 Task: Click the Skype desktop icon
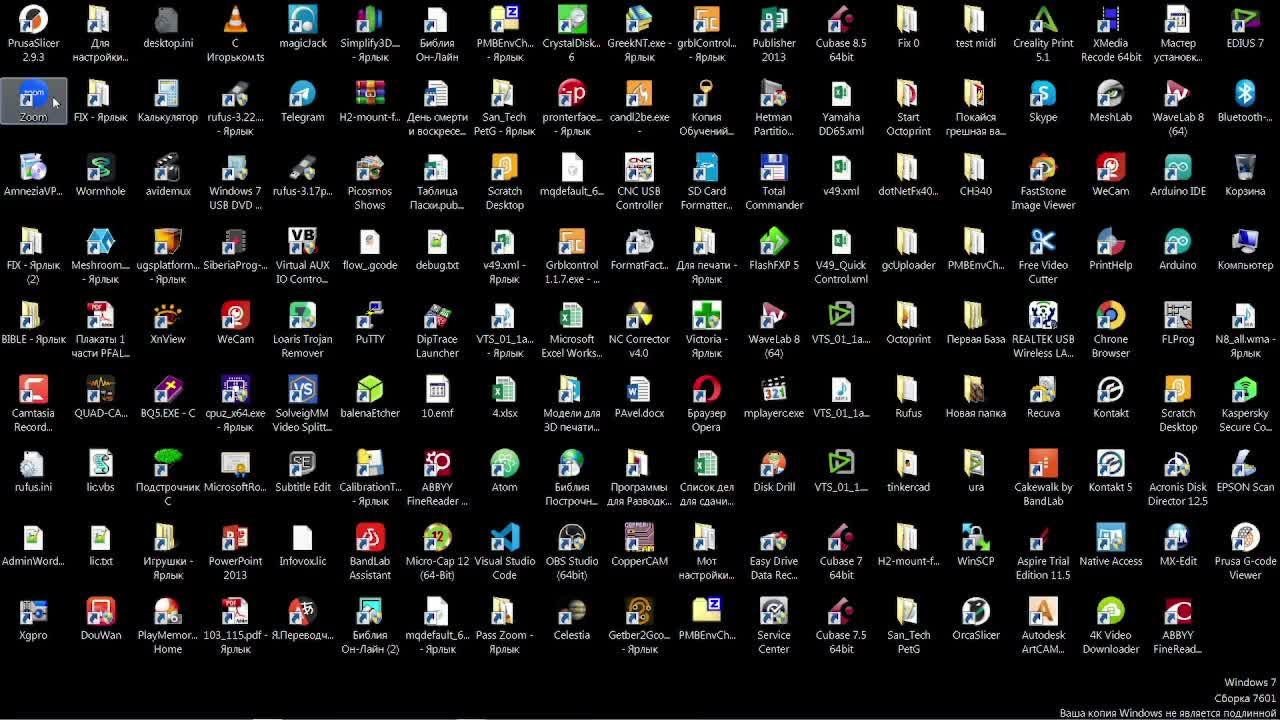(1043, 93)
